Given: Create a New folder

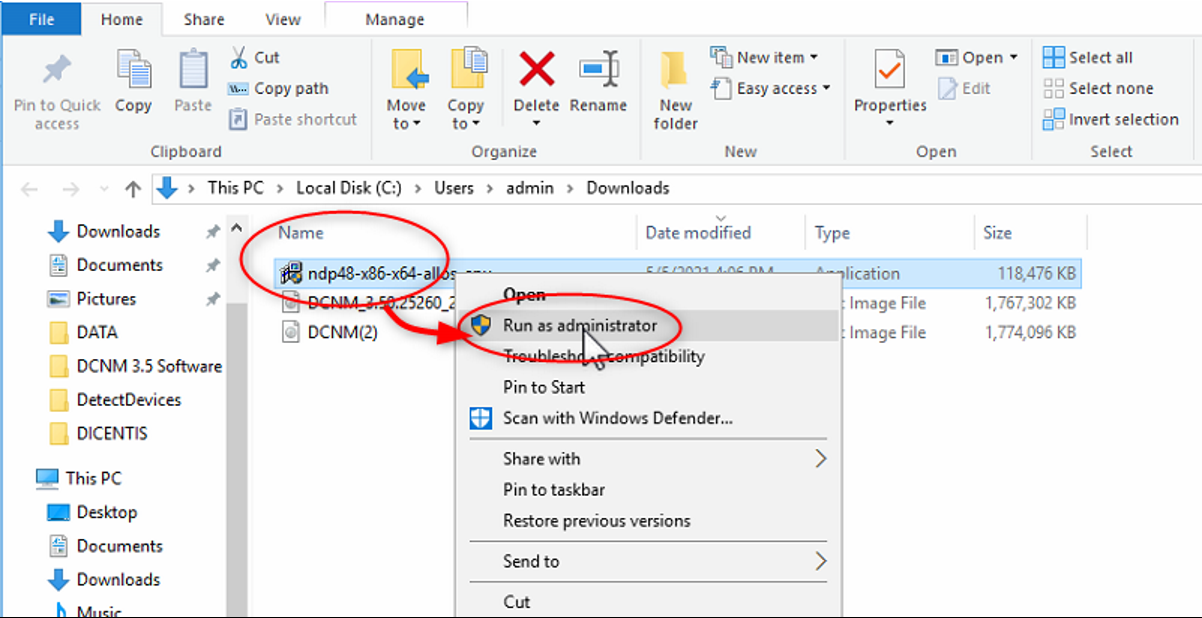Looking at the screenshot, I should click(x=676, y=92).
